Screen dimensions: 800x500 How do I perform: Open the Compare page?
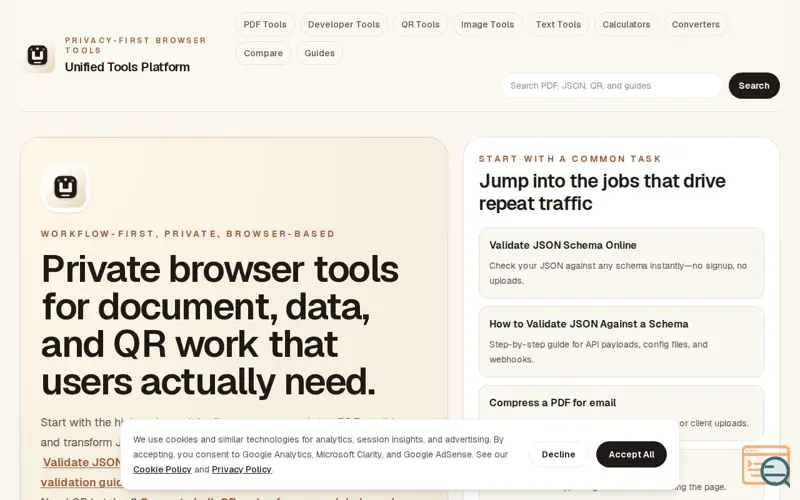click(263, 53)
